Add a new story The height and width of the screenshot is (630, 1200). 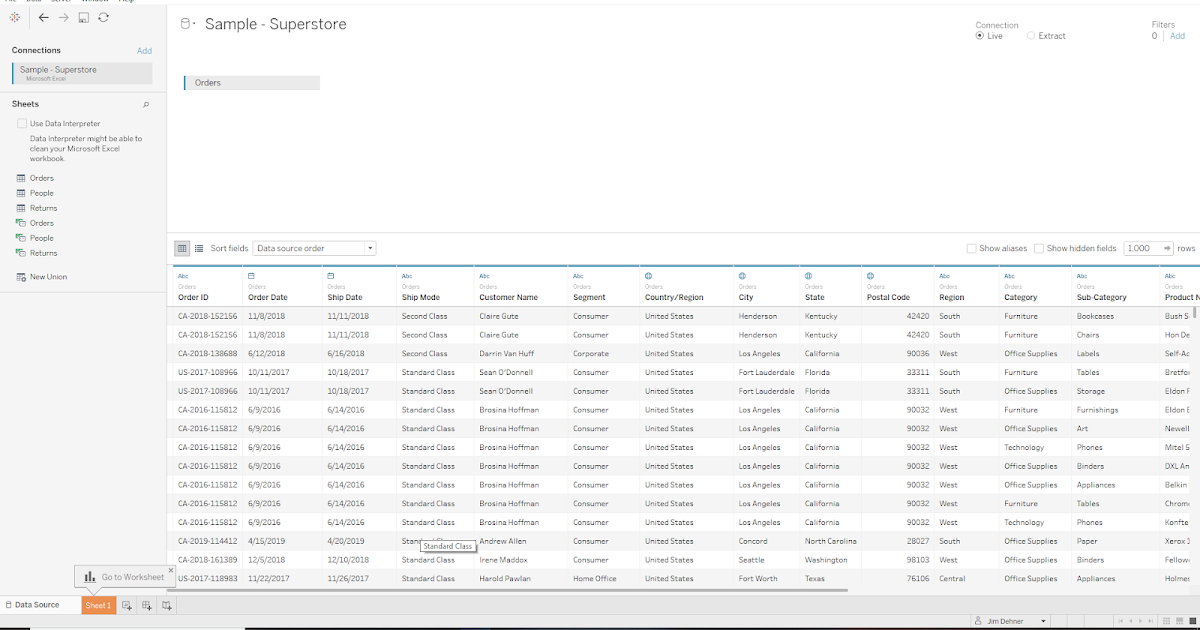click(x=167, y=605)
